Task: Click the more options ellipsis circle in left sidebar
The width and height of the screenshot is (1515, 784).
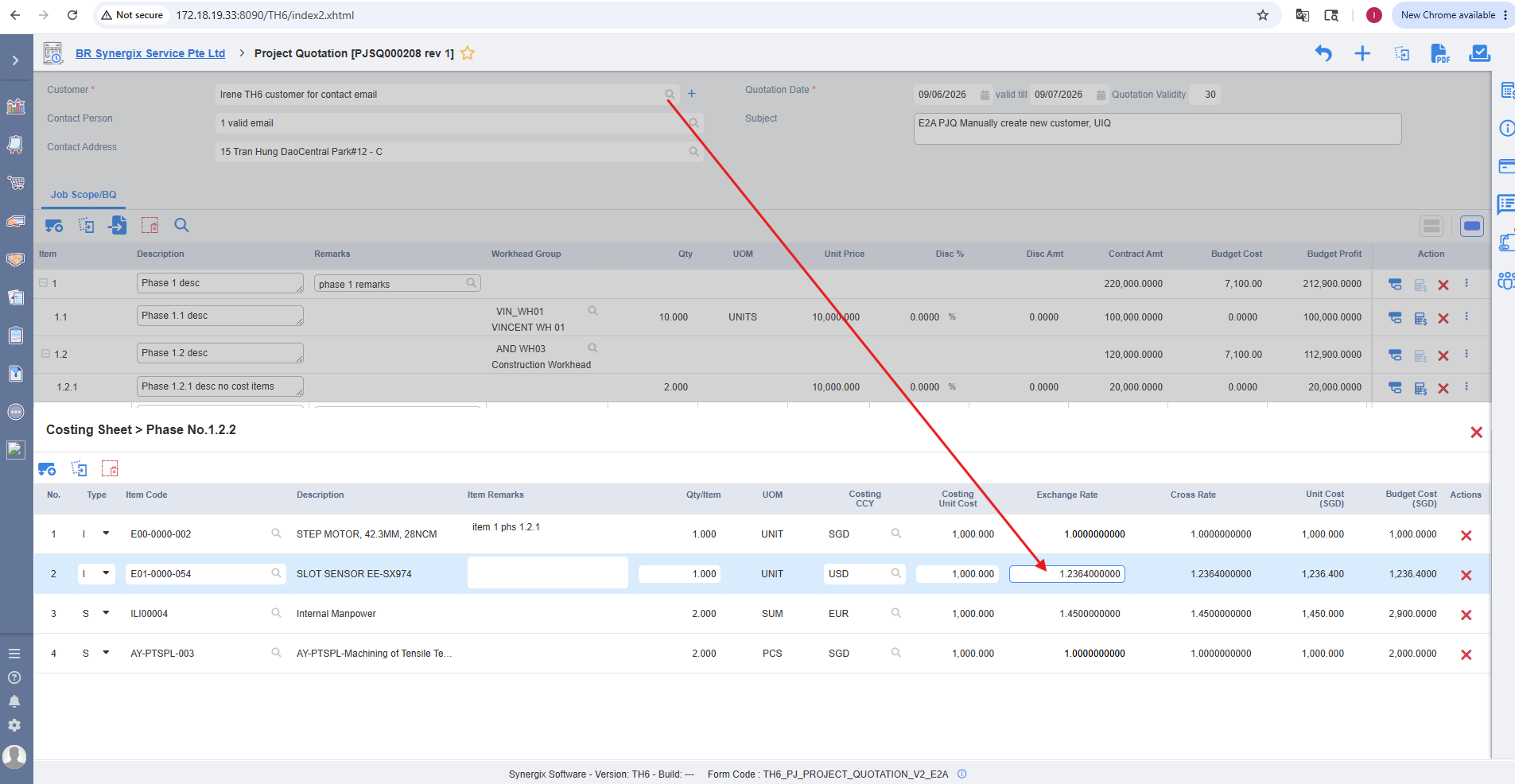Action: [x=15, y=412]
